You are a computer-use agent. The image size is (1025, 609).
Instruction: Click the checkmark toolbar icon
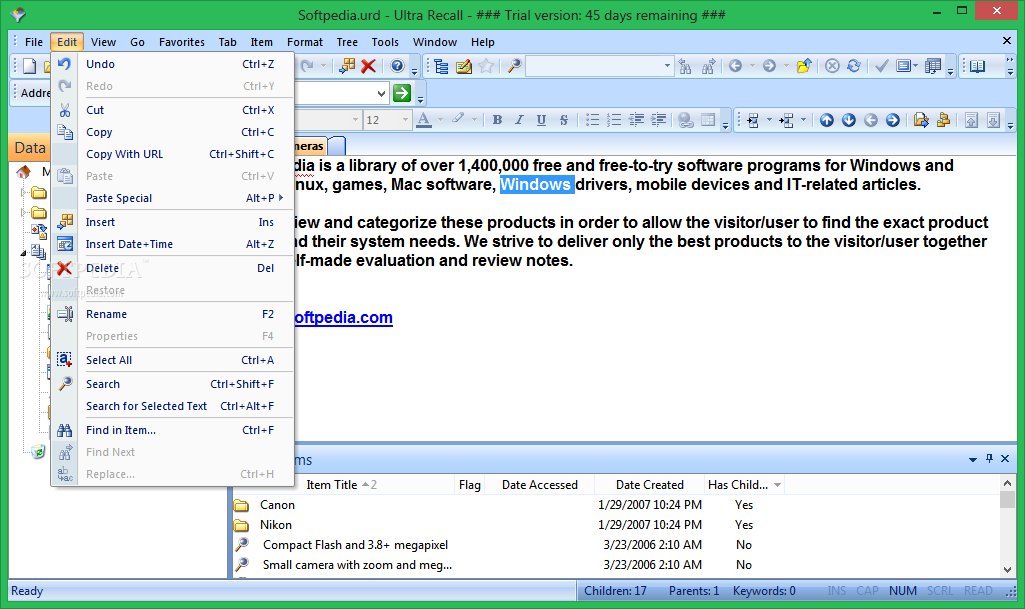pyautogui.click(x=882, y=66)
